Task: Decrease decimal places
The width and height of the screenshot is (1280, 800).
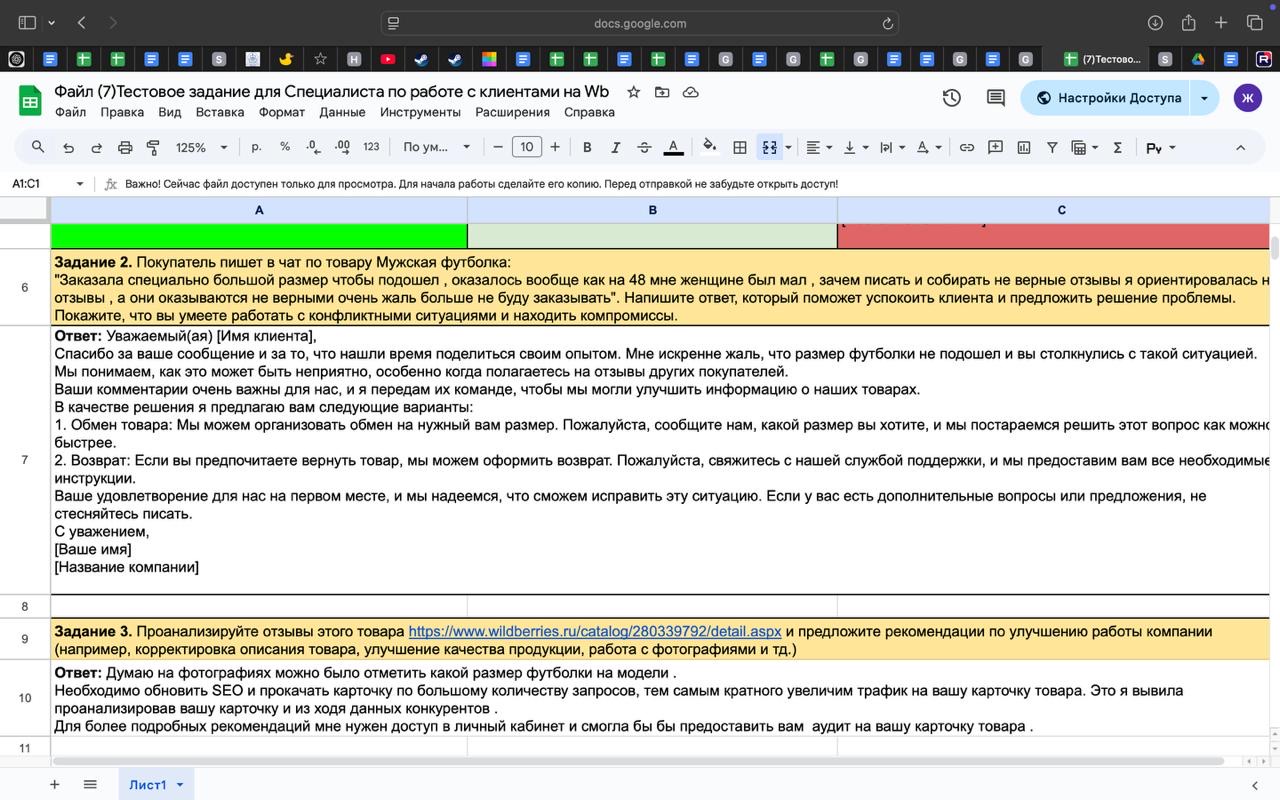Action: [313, 147]
